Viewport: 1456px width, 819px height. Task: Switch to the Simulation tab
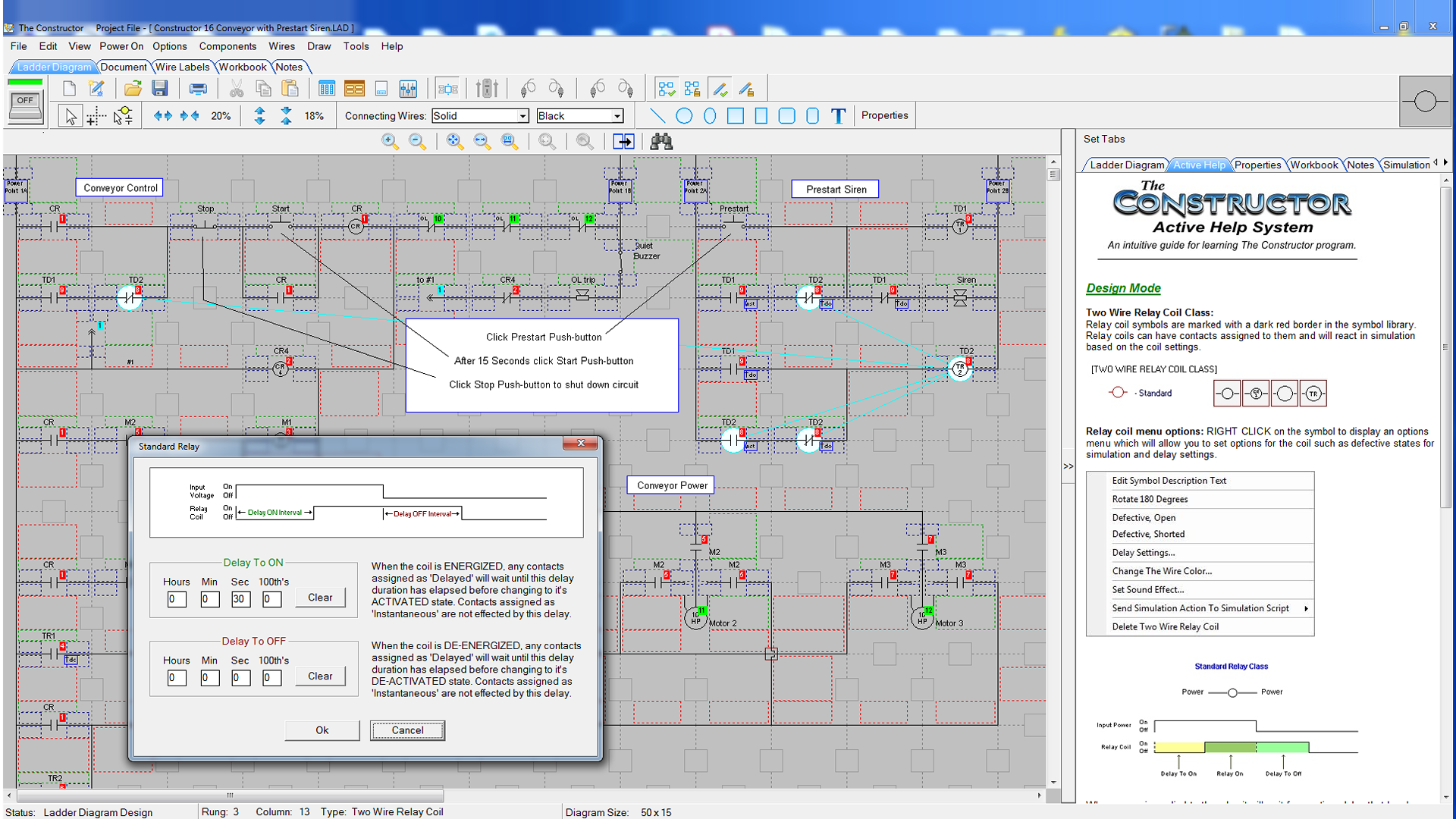click(1406, 165)
